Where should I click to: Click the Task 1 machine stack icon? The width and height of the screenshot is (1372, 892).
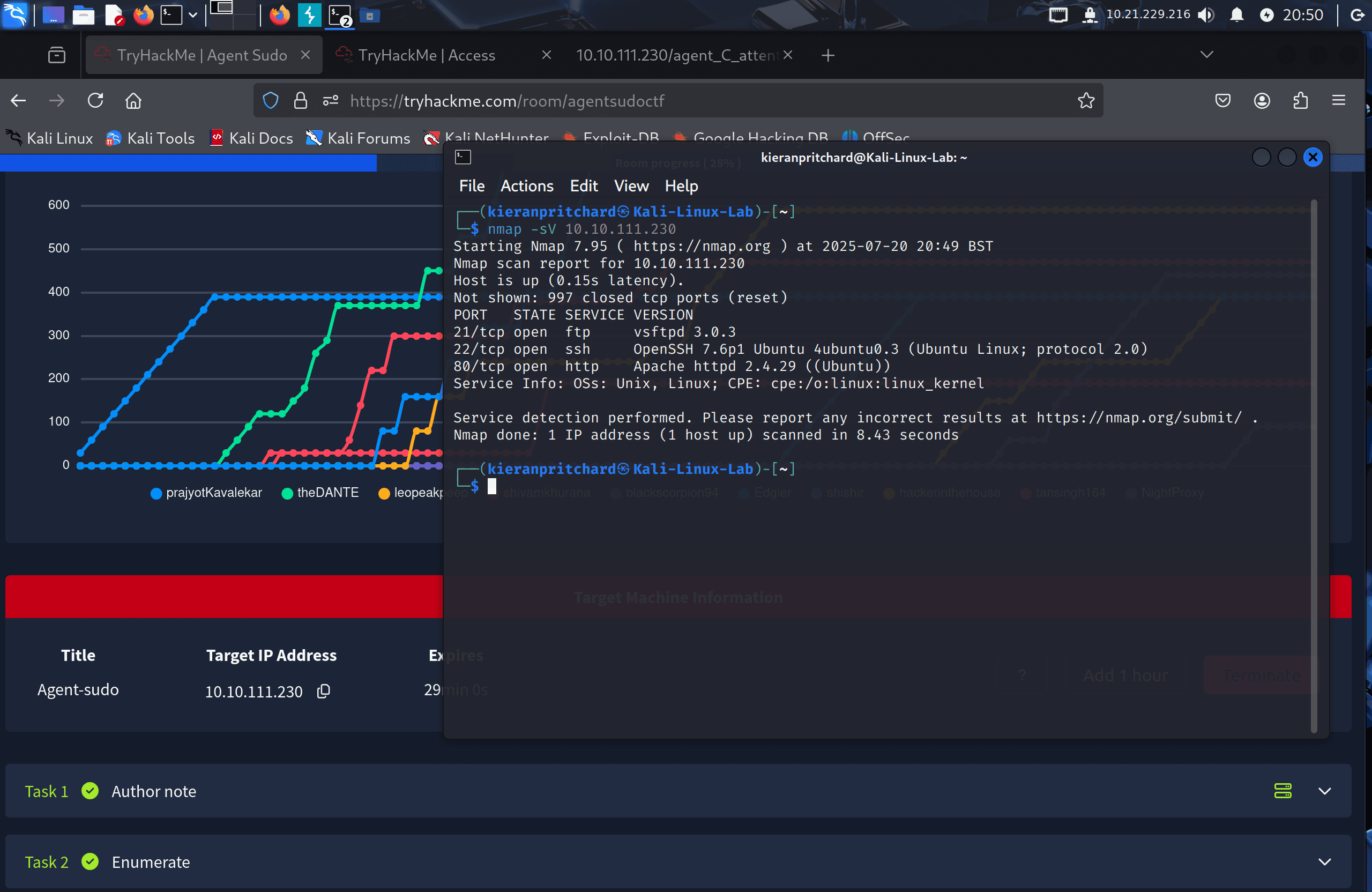click(x=1282, y=791)
